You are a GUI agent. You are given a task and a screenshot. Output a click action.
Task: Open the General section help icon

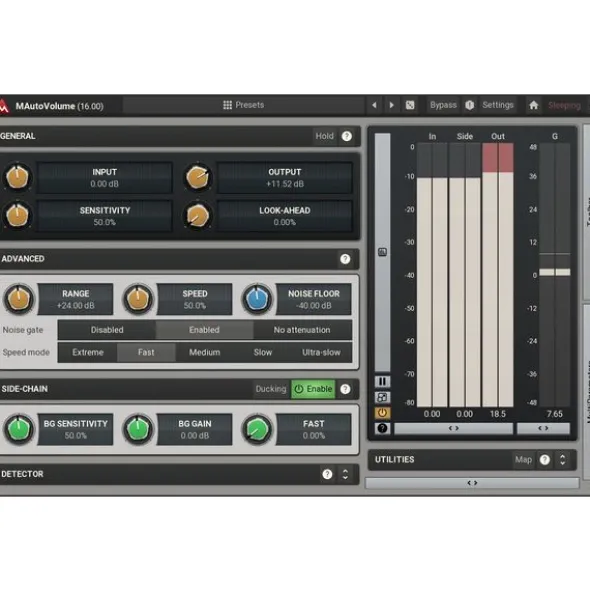tap(347, 136)
